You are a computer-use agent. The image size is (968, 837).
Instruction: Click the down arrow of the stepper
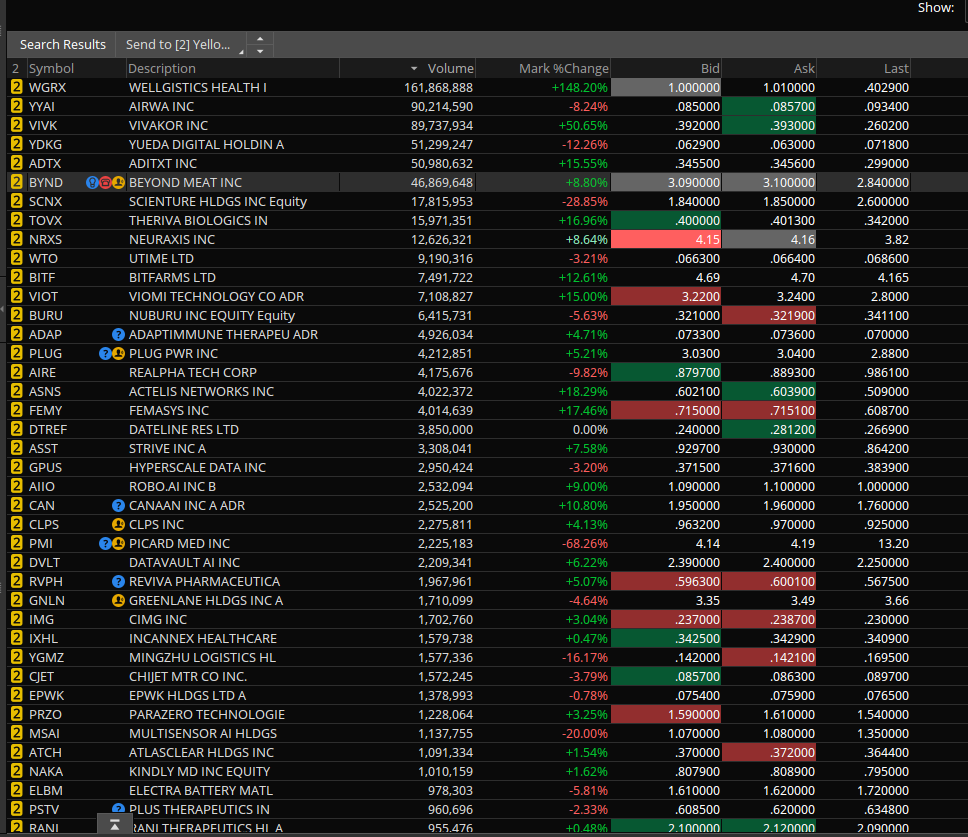[260, 51]
